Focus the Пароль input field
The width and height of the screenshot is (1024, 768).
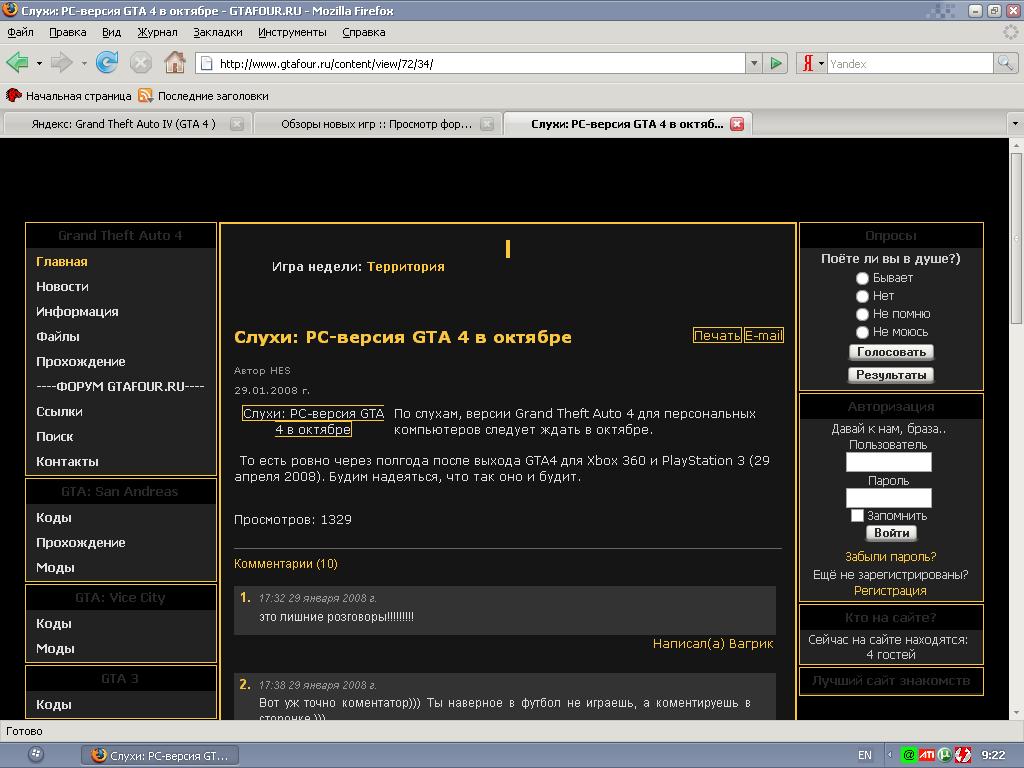(x=889, y=498)
